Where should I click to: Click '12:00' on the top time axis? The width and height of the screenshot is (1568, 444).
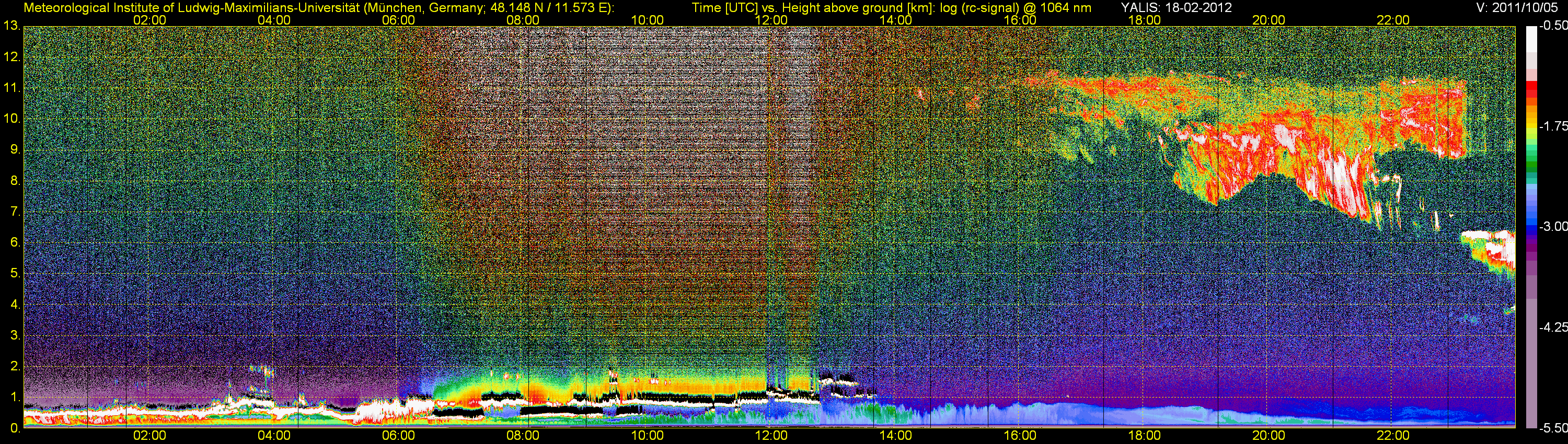(x=771, y=20)
